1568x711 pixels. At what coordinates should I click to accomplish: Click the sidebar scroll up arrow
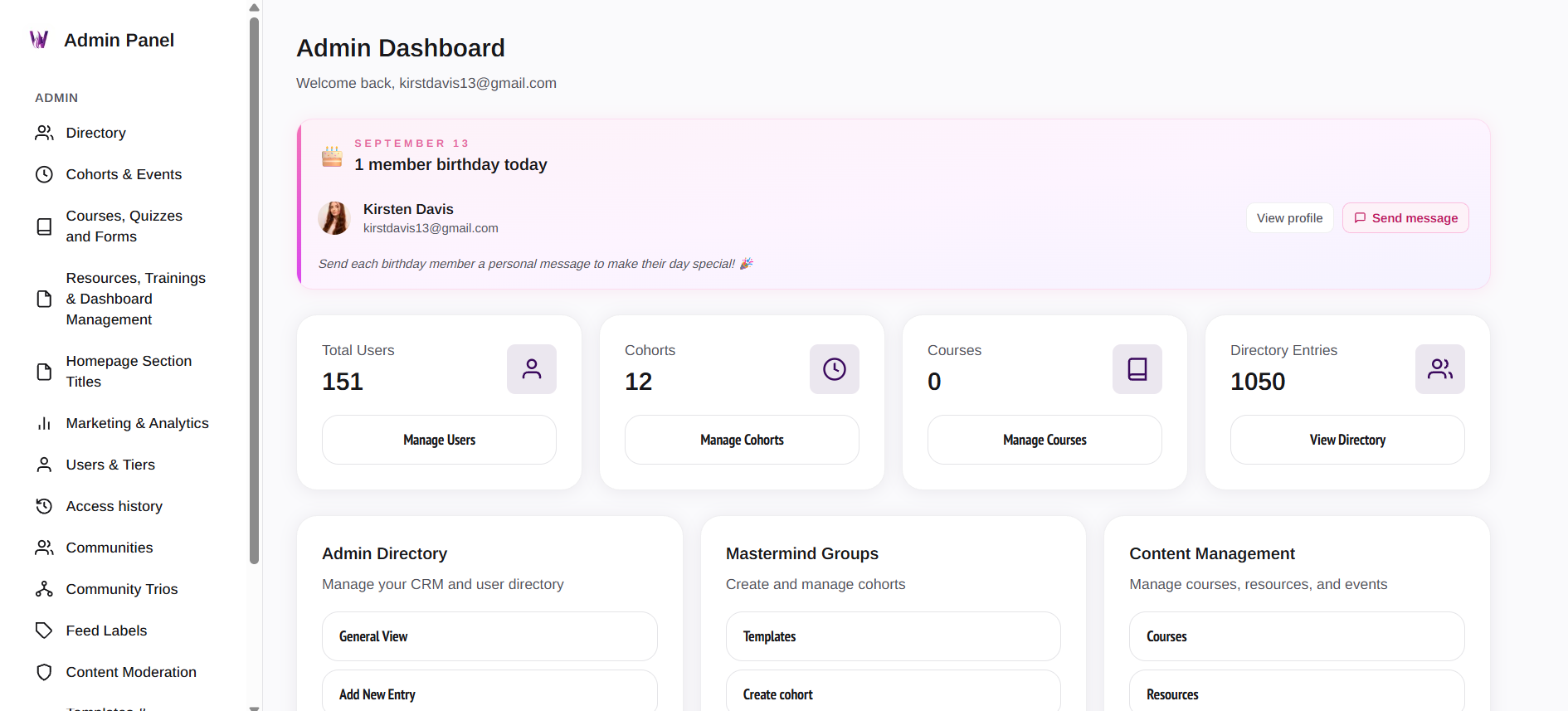tap(255, 7)
